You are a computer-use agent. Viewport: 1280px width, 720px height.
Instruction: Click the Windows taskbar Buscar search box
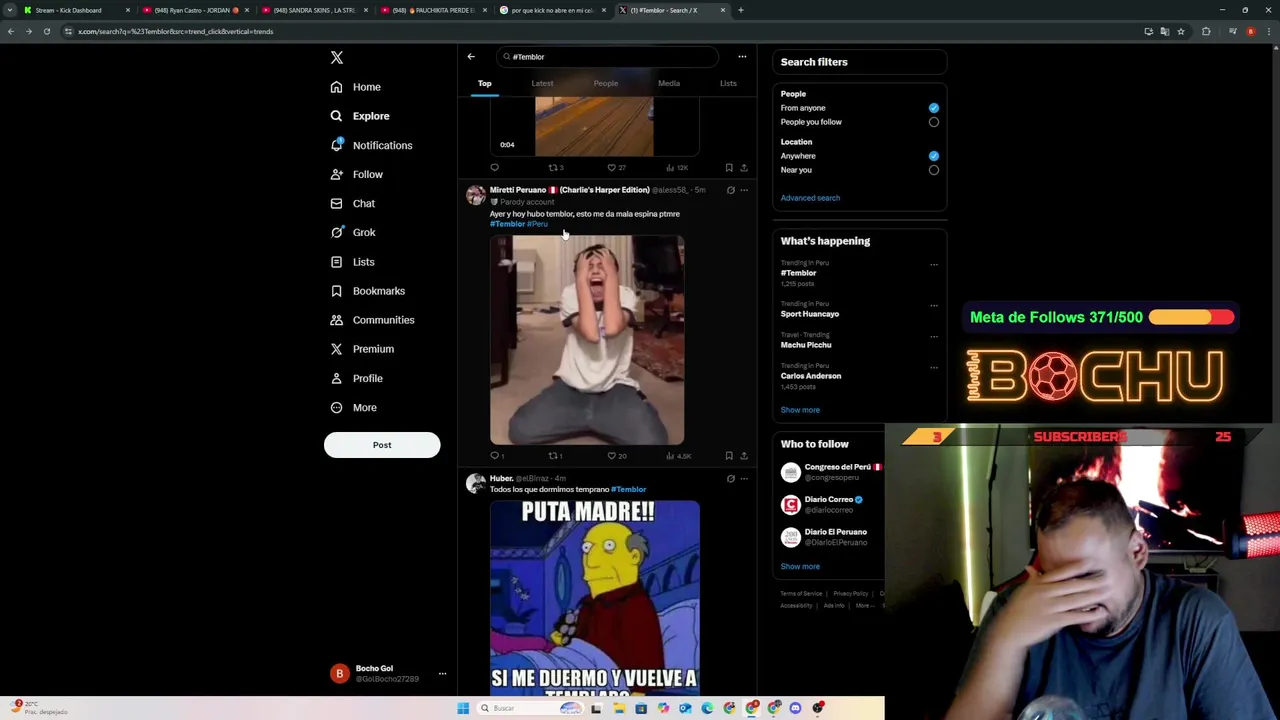pyautogui.click(x=530, y=708)
